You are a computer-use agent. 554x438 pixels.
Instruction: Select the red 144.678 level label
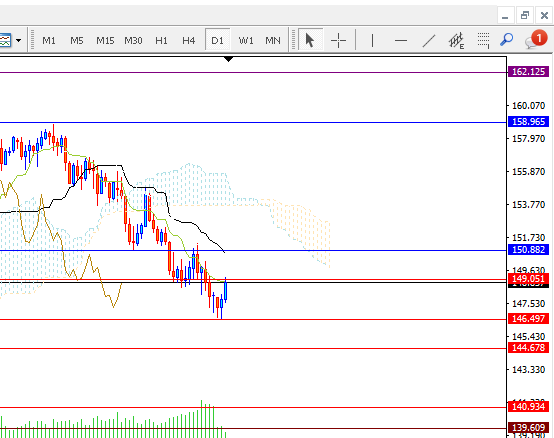click(529, 348)
